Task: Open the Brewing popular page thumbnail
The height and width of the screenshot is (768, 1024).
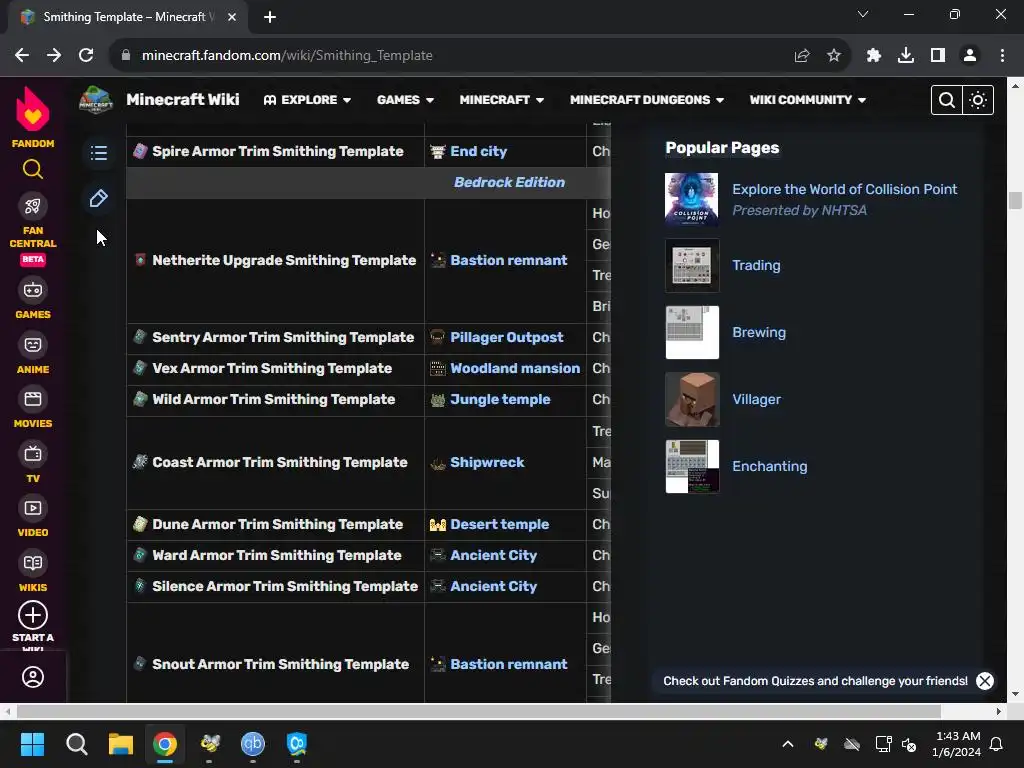Action: tap(692, 332)
